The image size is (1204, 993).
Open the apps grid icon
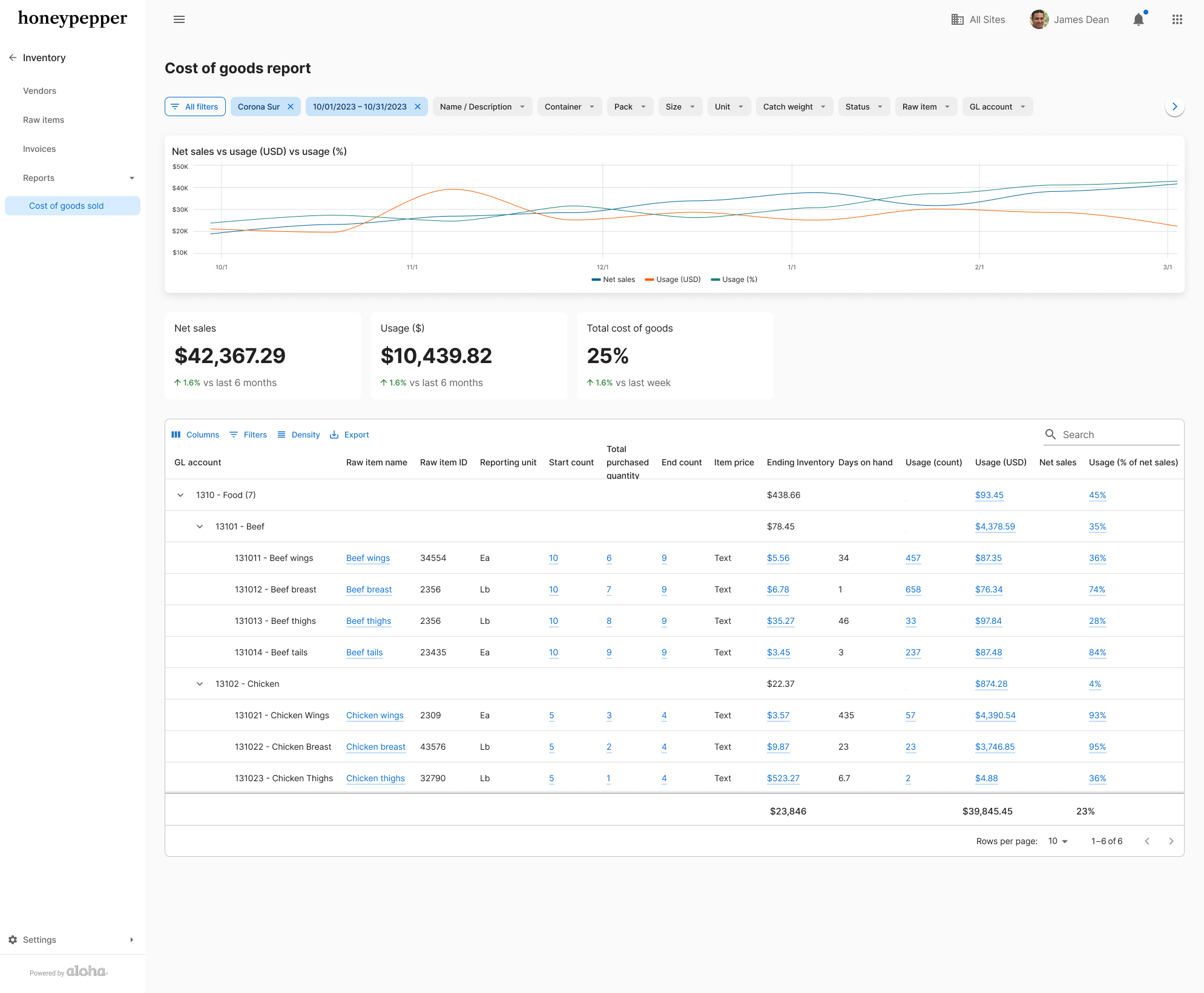(x=1177, y=19)
